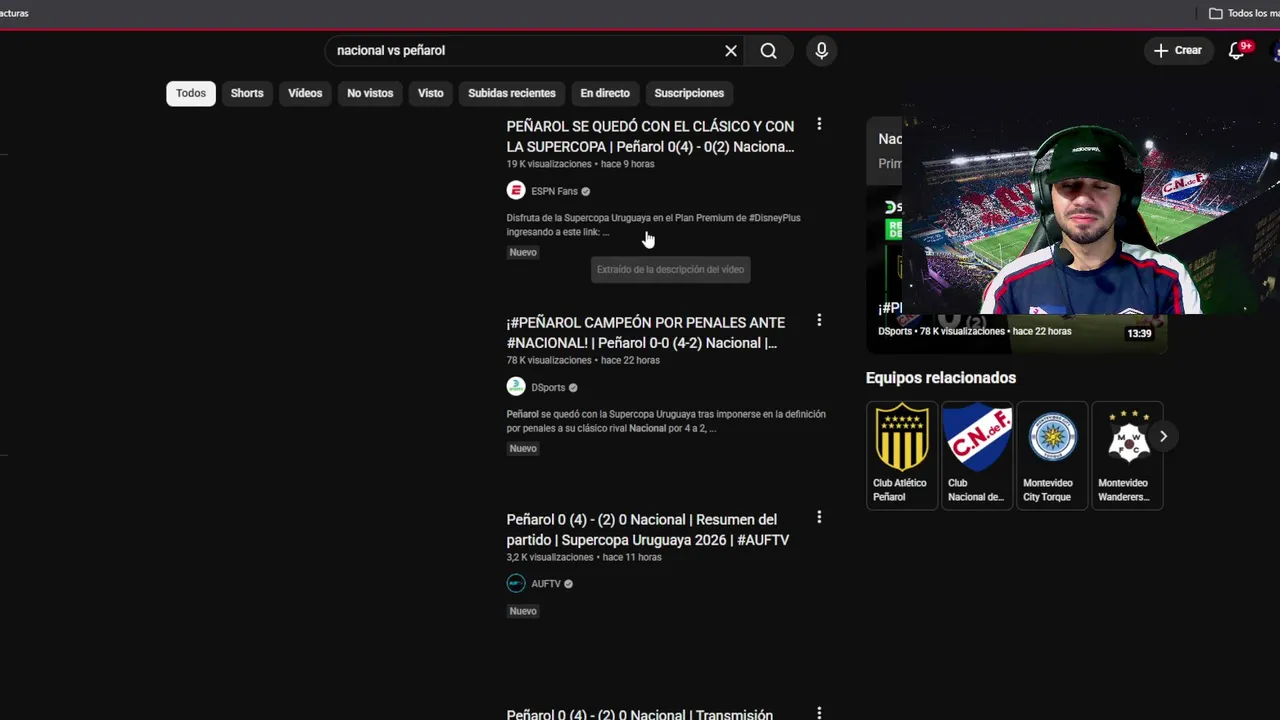Click the 'Disfruta de la Supercopa Uruguaya' description text
The width and height of the screenshot is (1280, 720).
(653, 225)
